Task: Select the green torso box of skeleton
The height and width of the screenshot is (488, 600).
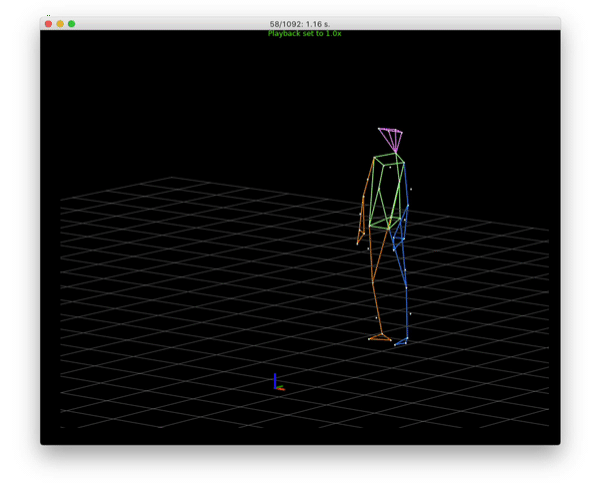Action: (x=385, y=190)
